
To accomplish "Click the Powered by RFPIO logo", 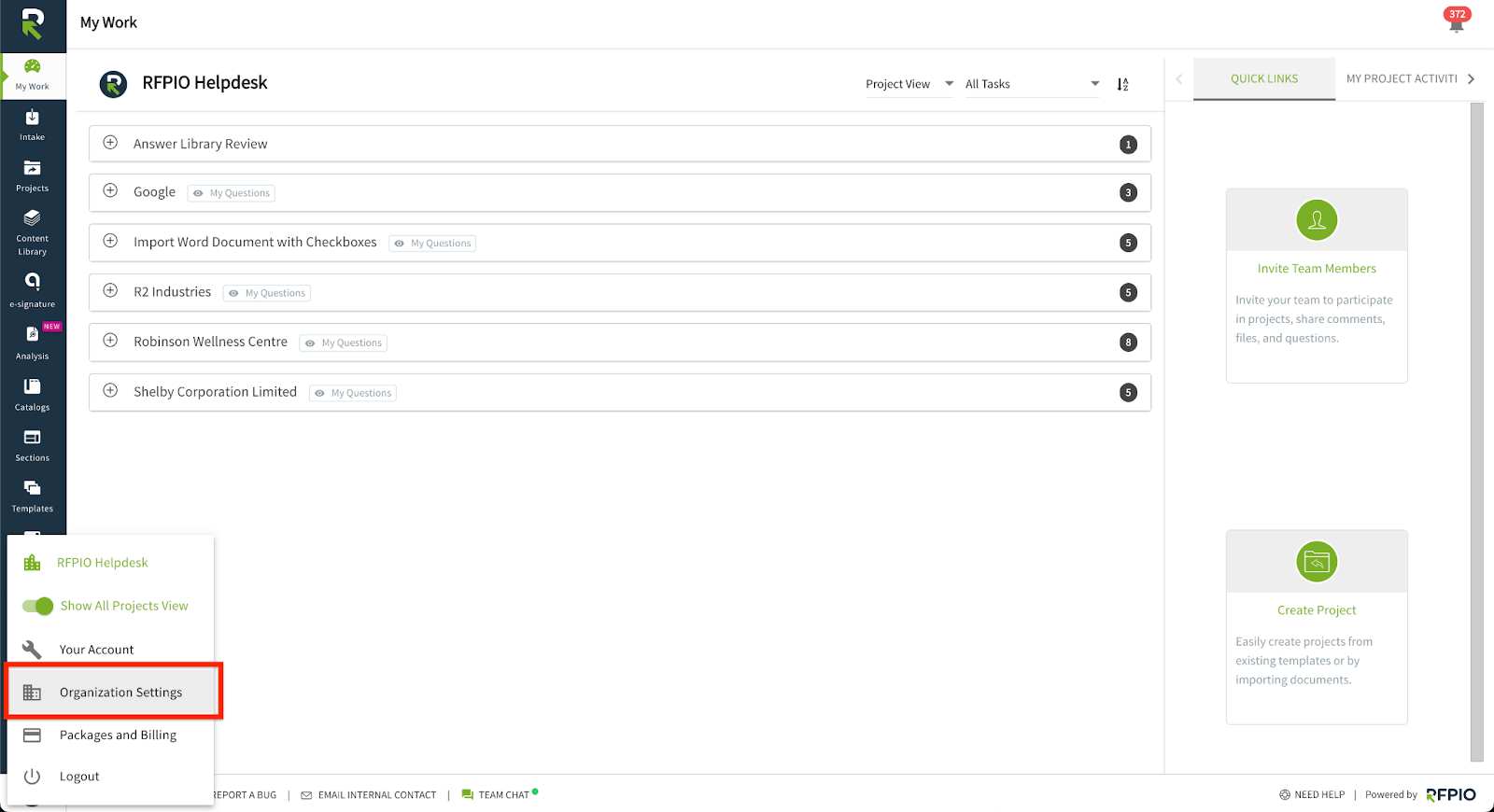I will tap(1451, 795).
